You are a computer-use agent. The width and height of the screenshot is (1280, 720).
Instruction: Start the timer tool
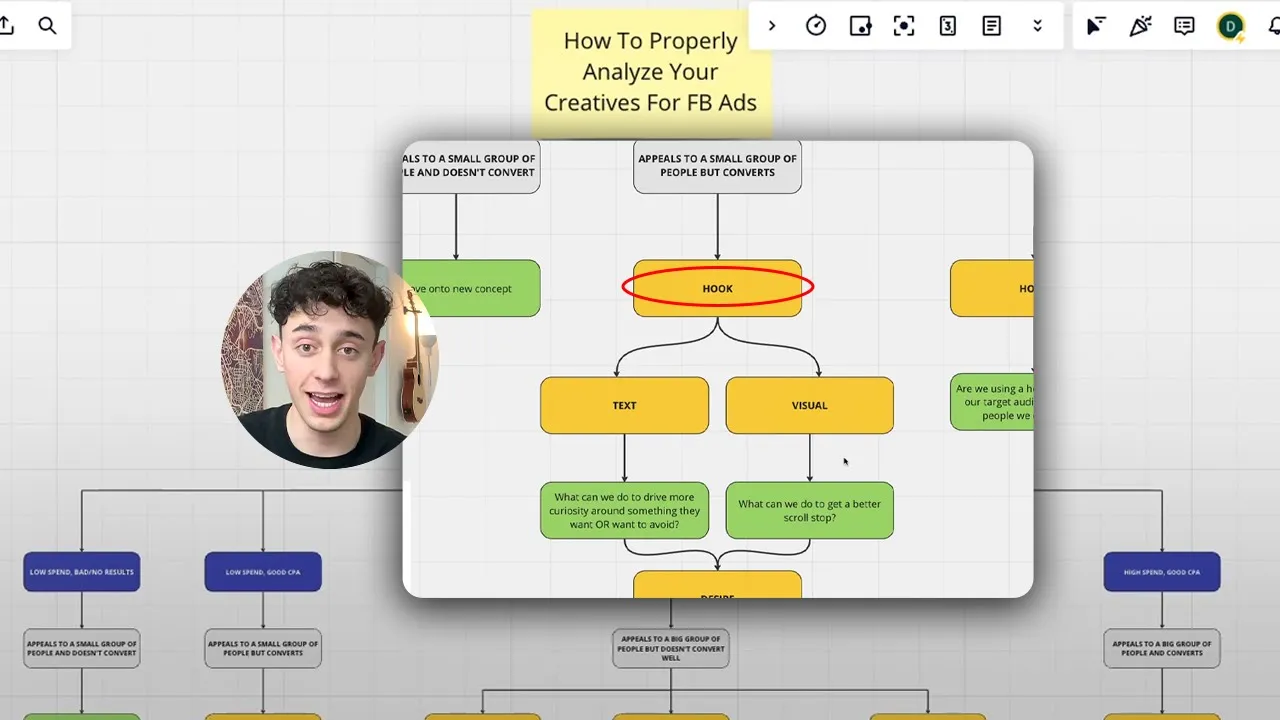[x=816, y=26]
